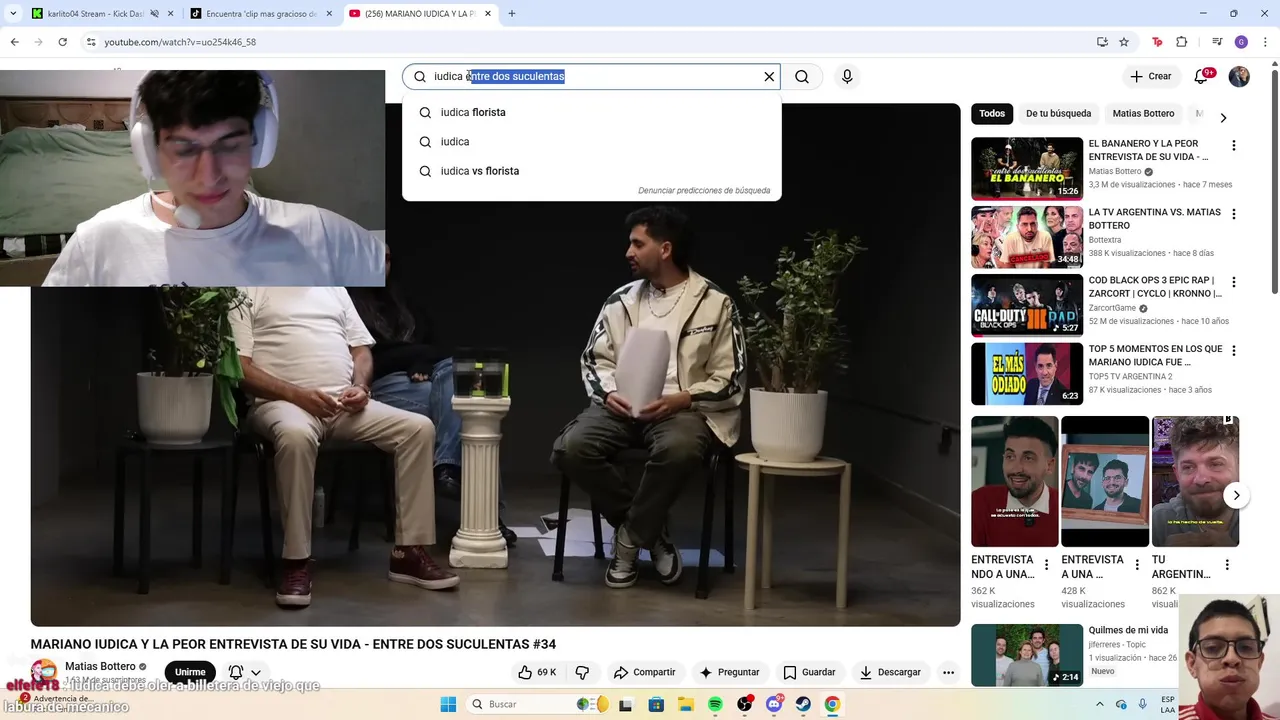Select suggestion 'iudica'
The image size is (1280, 720).
point(591,142)
